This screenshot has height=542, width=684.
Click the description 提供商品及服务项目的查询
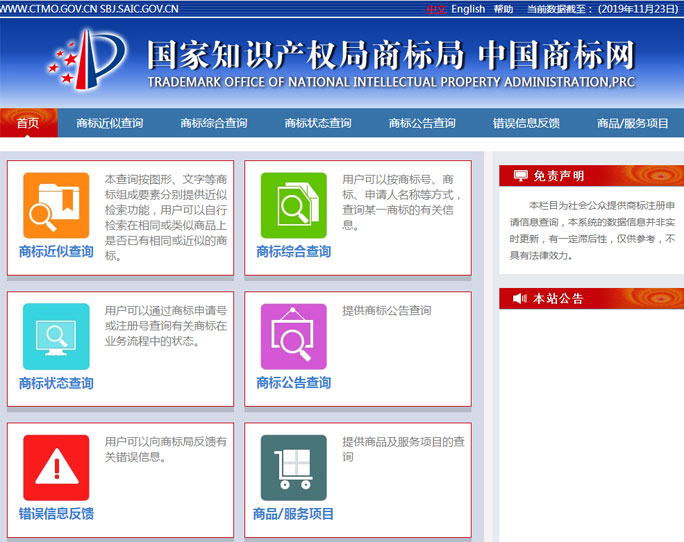pos(403,449)
